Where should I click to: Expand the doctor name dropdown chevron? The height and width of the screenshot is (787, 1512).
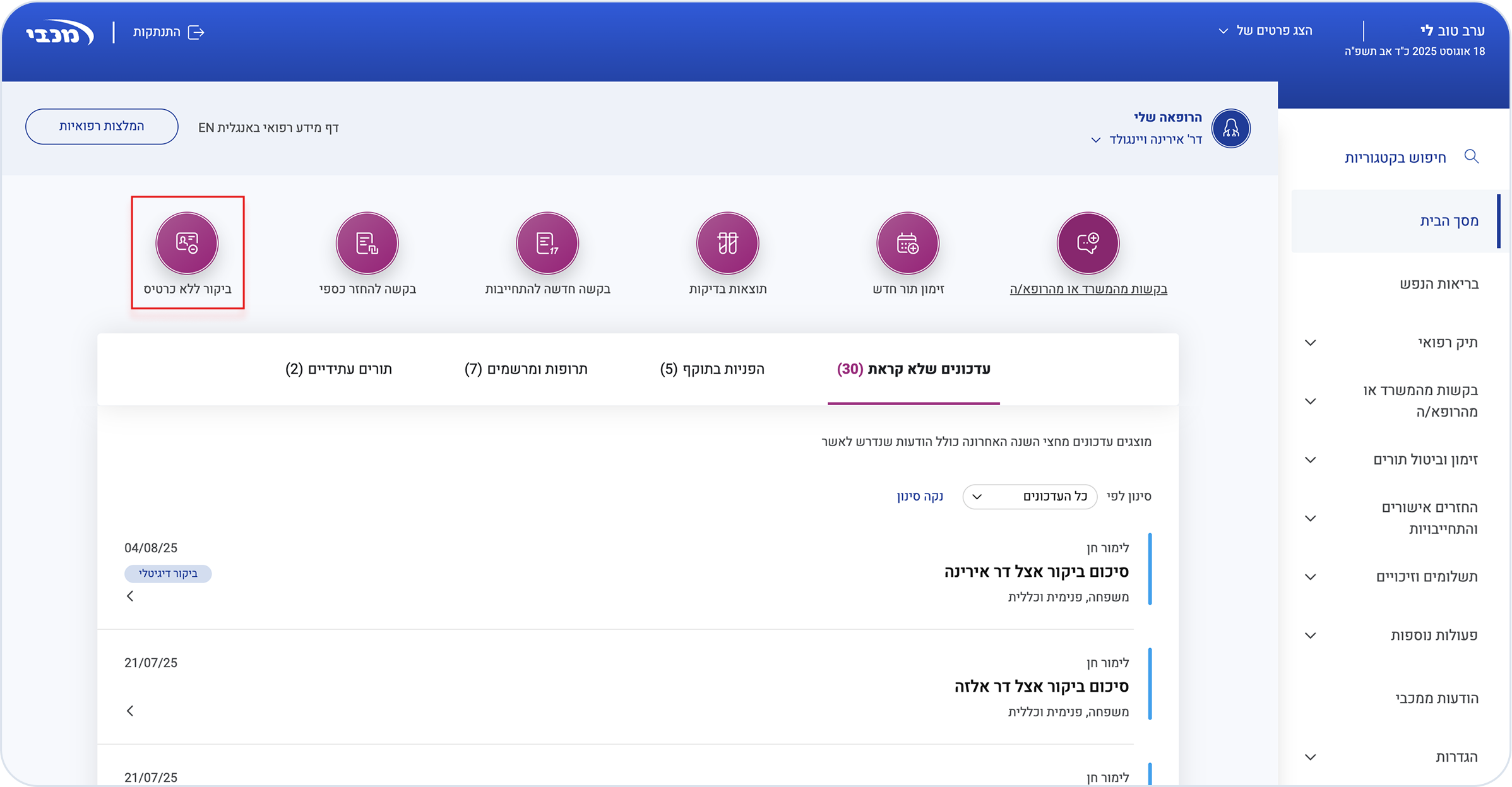click(1096, 140)
